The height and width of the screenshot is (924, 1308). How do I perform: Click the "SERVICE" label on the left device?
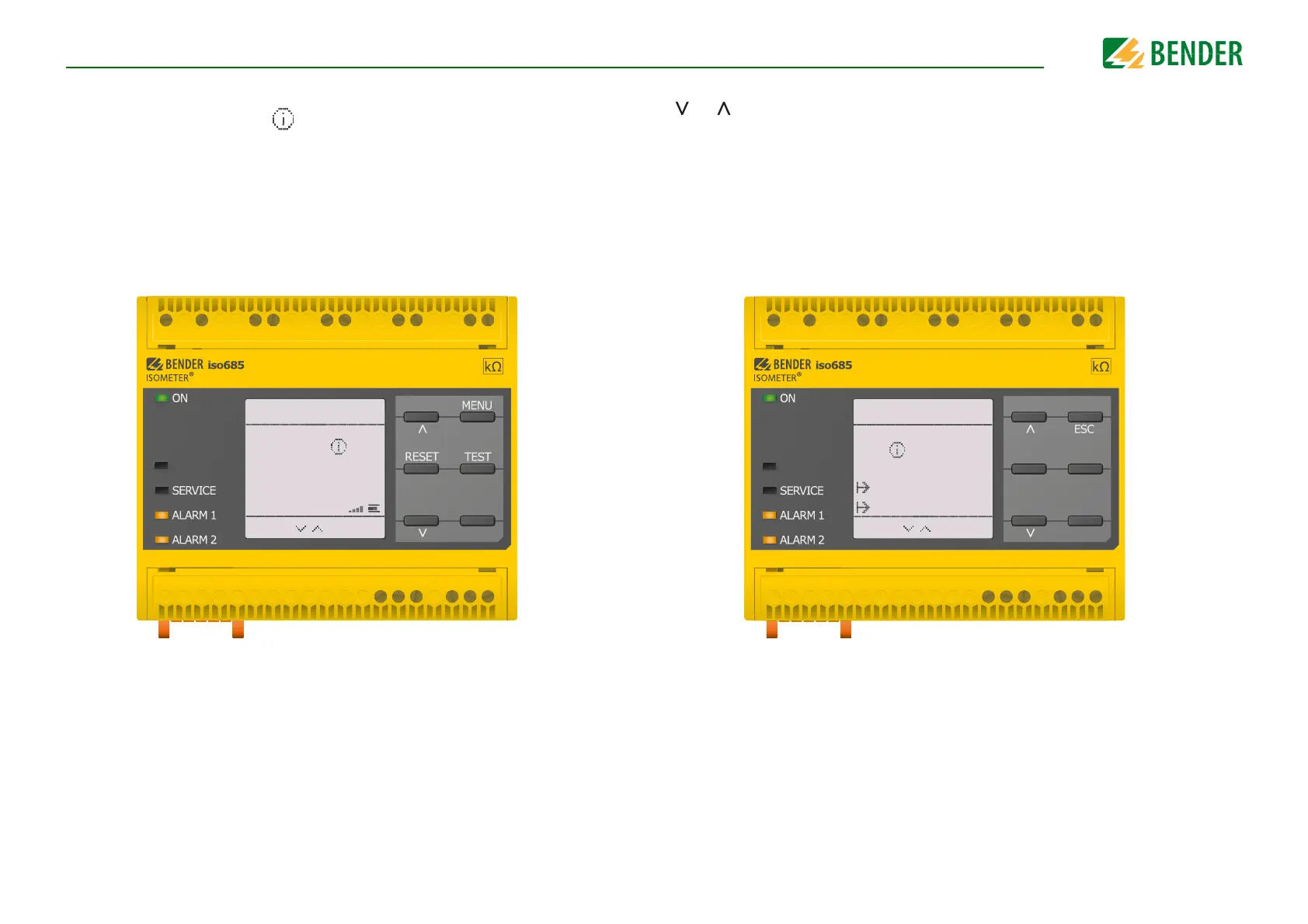click(194, 491)
